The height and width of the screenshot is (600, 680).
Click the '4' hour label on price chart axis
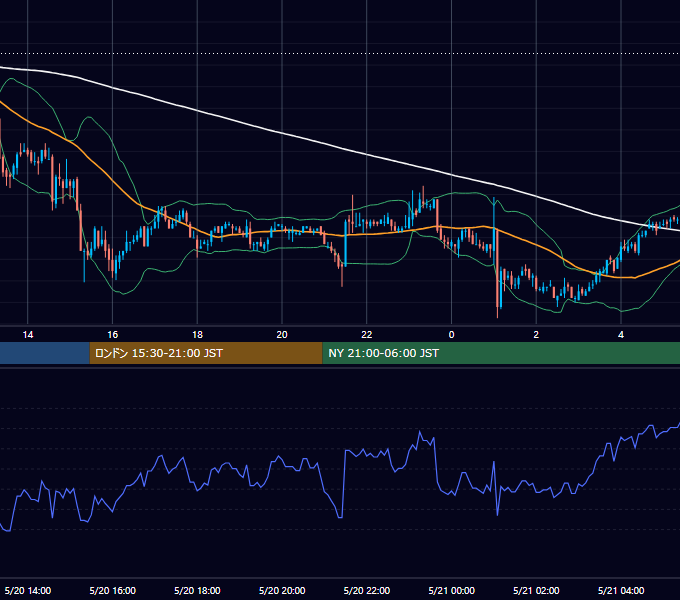(x=621, y=335)
